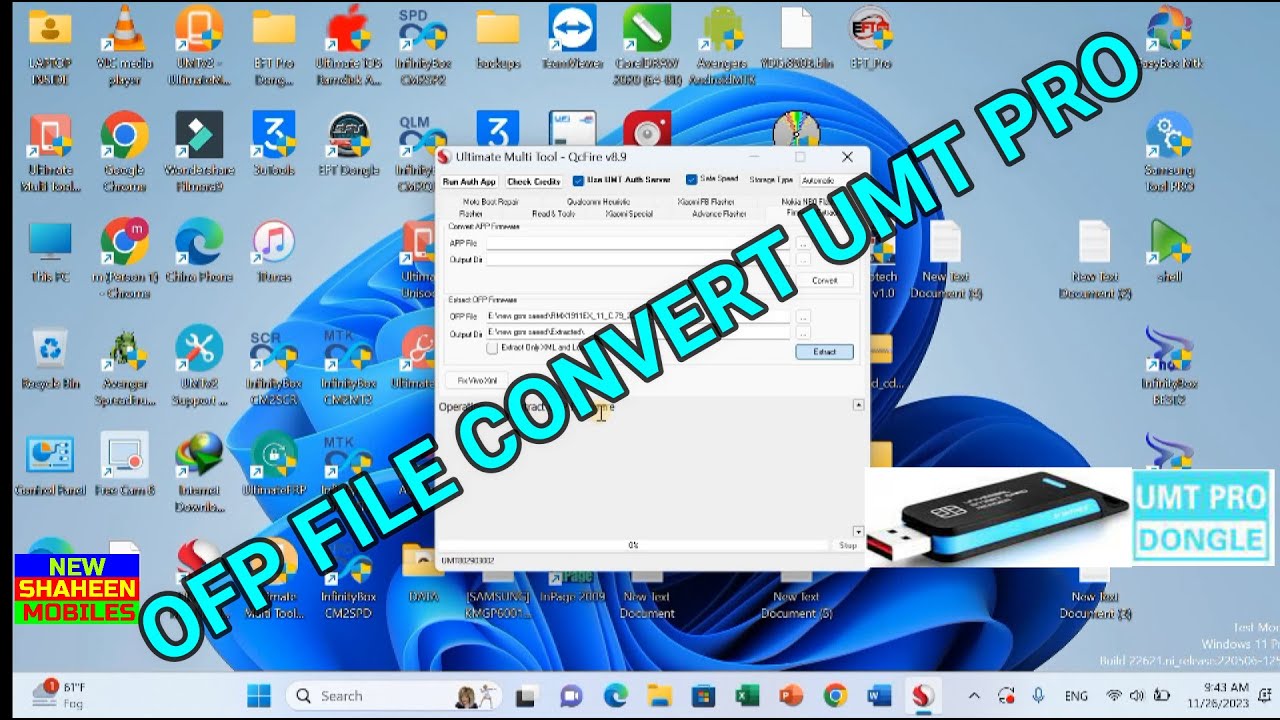Open the UltimateFRP shortcut

pos(273,465)
